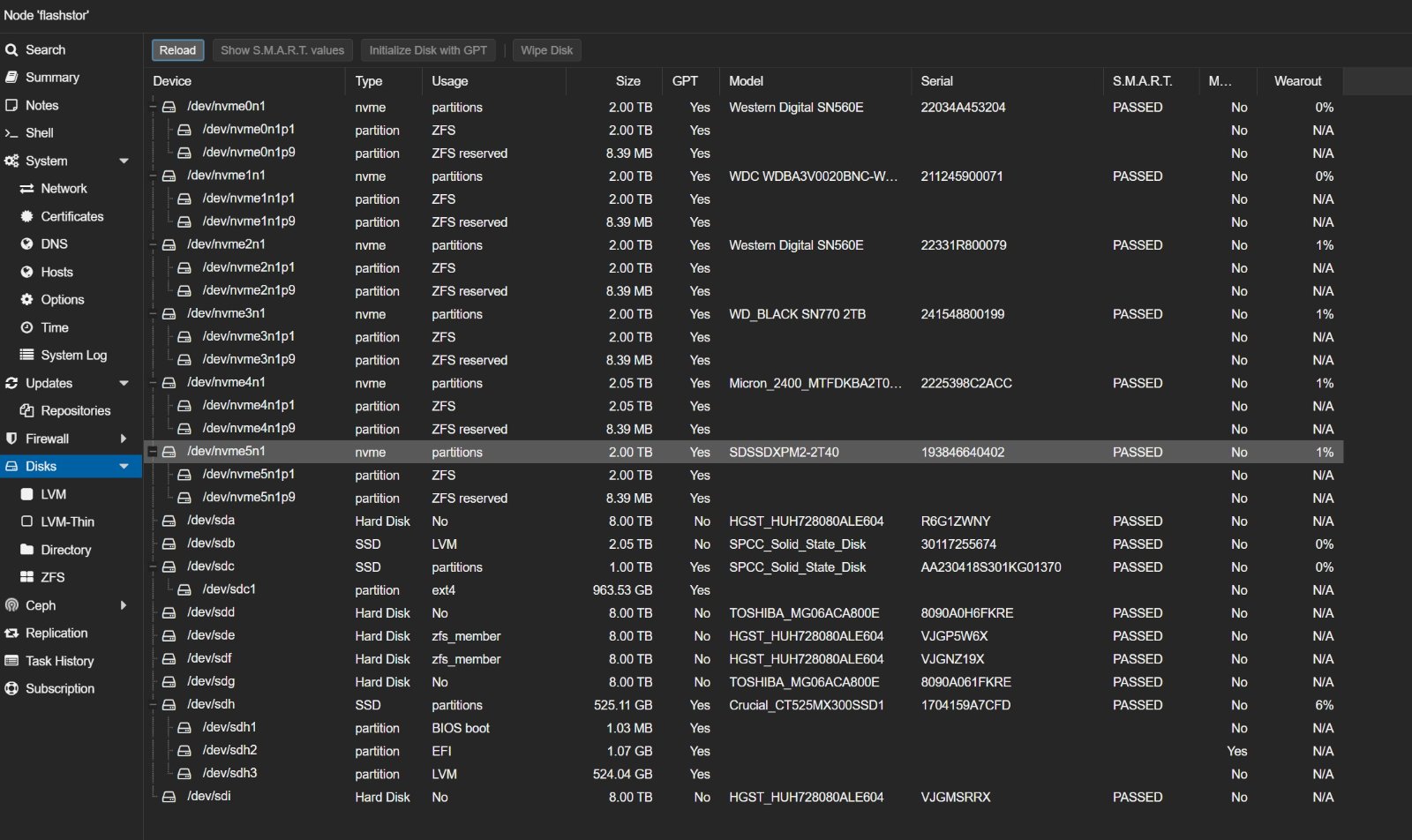Click model text Crucial_CT525MX300SSD1
Viewport: 1412px width, 840px height.
pos(806,705)
